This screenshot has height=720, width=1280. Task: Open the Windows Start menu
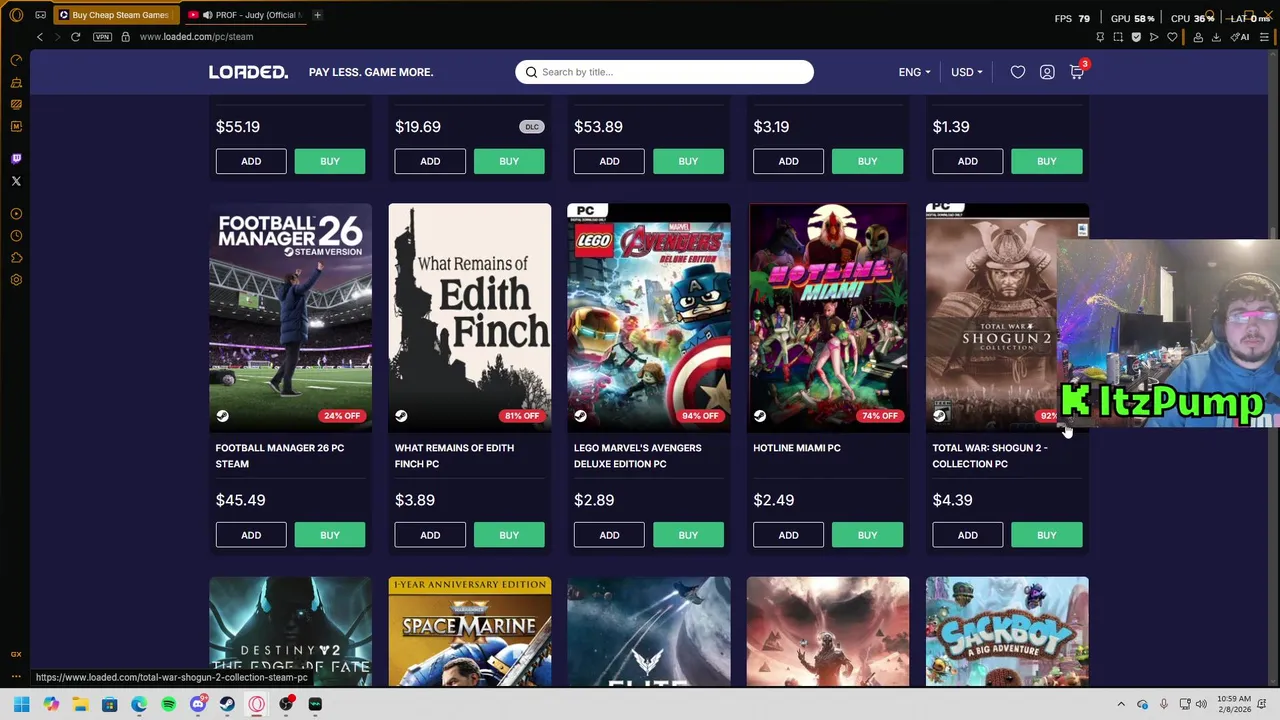coord(21,704)
